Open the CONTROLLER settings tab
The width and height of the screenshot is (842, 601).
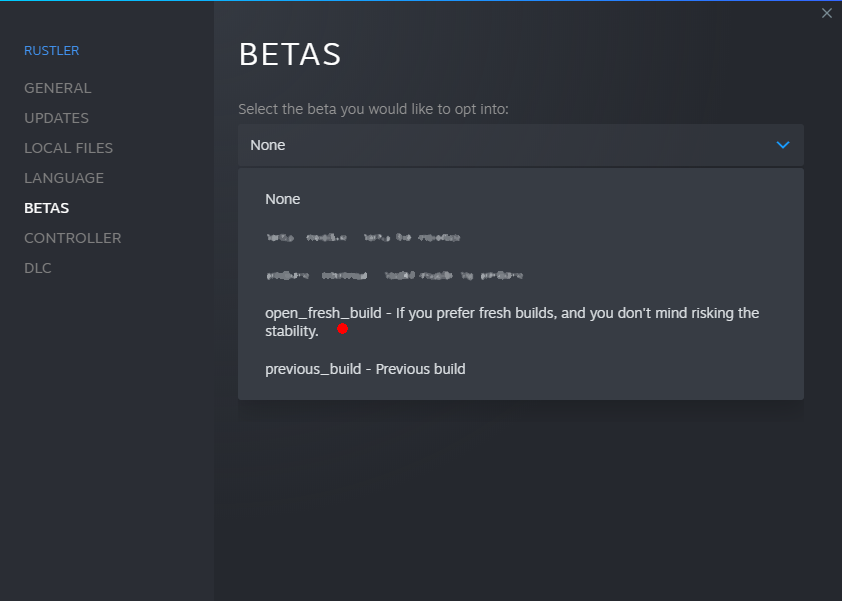click(72, 238)
